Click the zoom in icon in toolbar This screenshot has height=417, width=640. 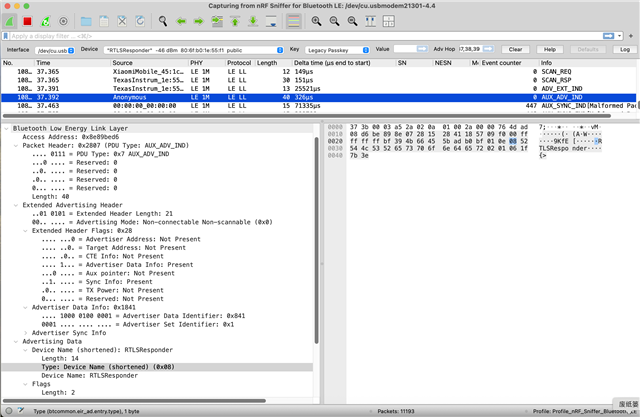click(316, 20)
